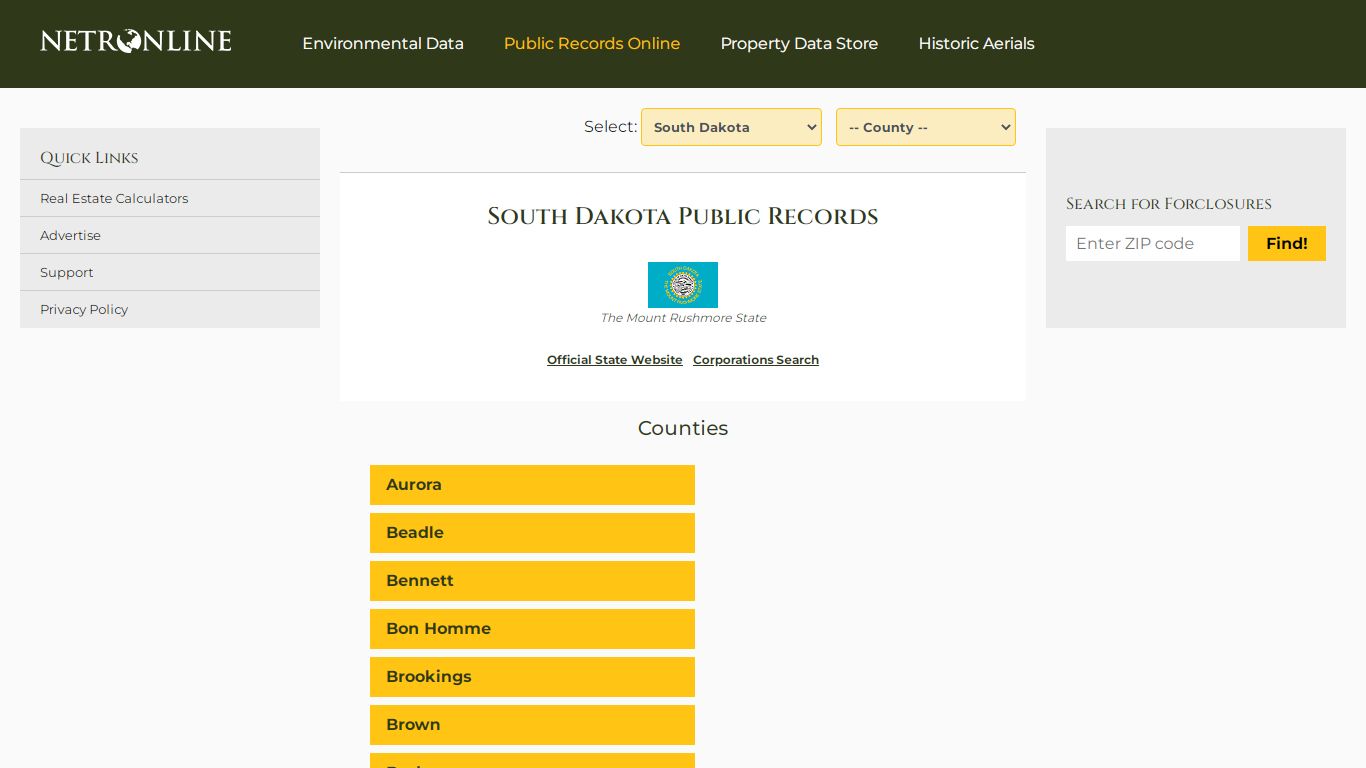Open Public Records Online menu item
This screenshot has width=1366, height=768.
(x=592, y=44)
